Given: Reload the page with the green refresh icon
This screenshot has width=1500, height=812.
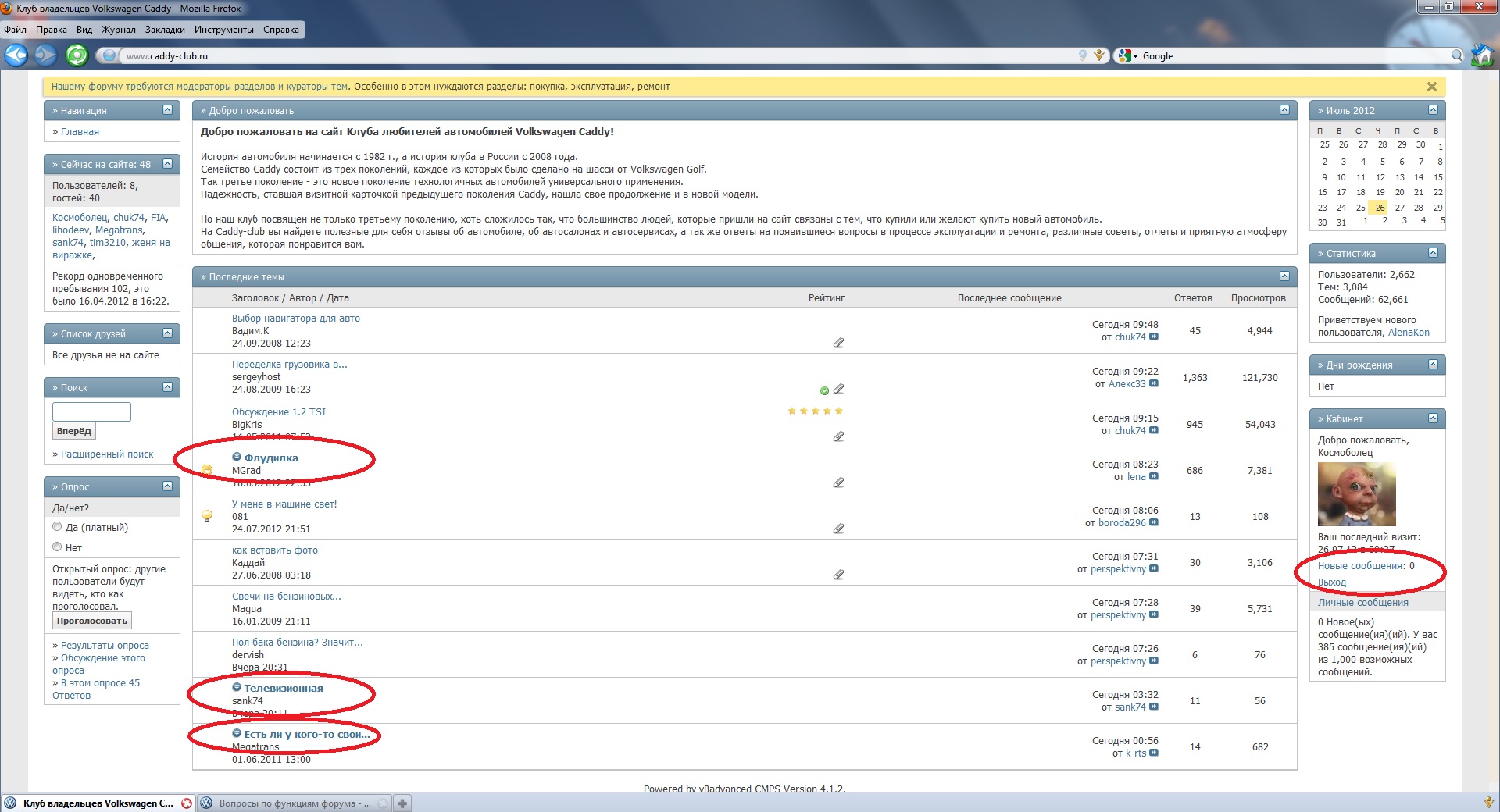Looking at the screenshot, I should click(x=77, y=55).
